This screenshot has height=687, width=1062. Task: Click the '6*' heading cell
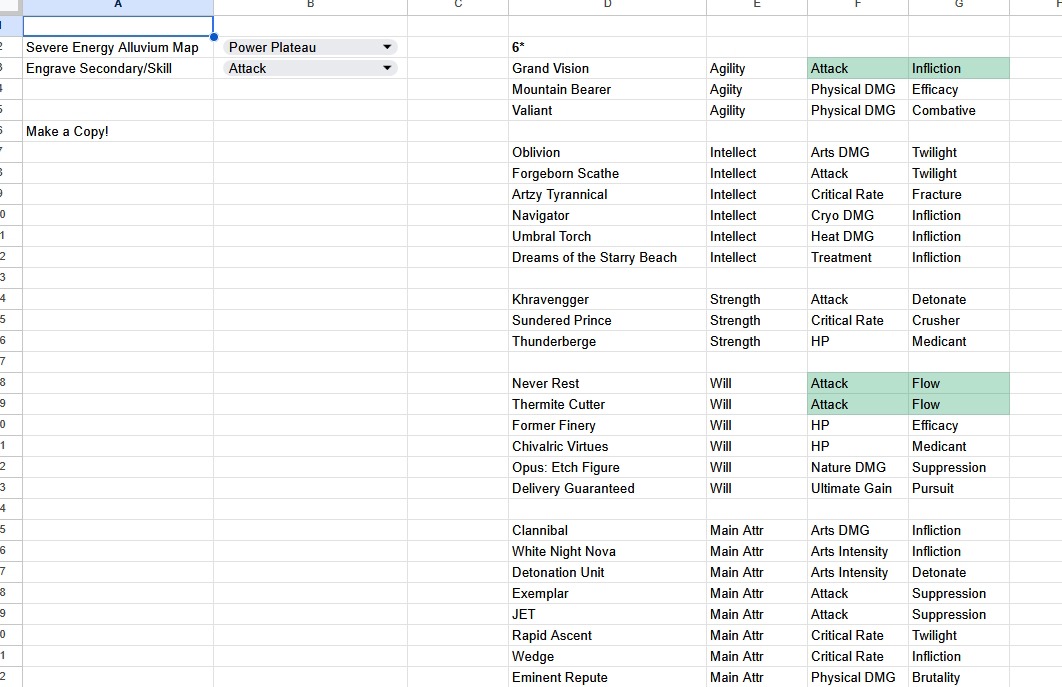(608, 47)
